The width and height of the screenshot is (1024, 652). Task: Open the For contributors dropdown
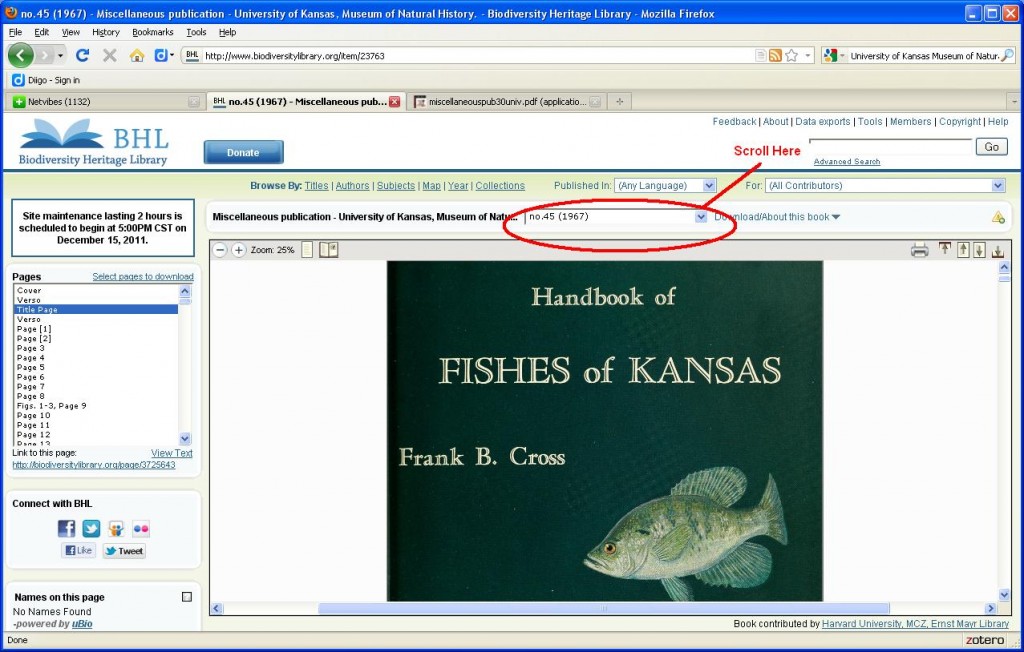[885, 186]
